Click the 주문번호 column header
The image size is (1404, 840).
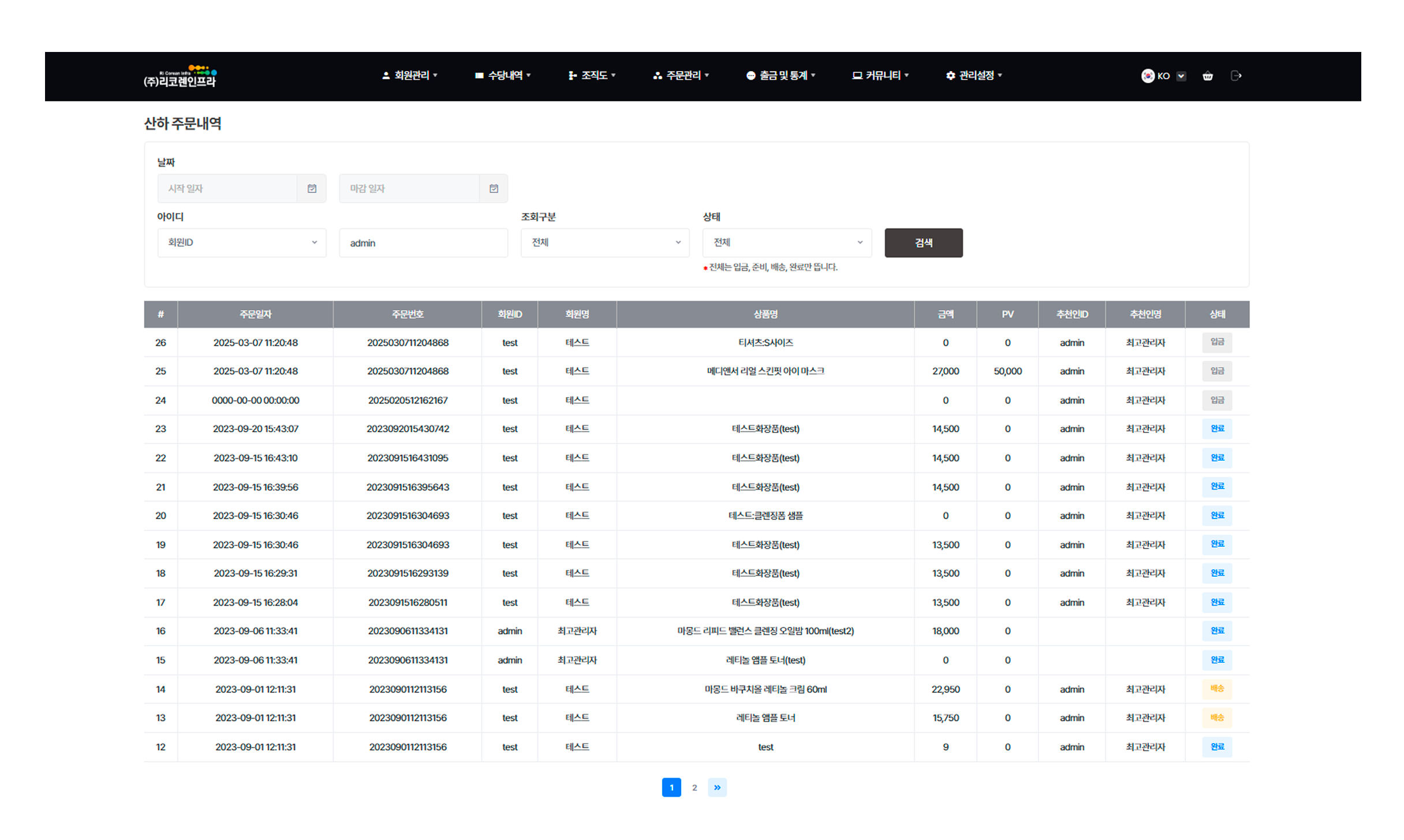[408, 314]
